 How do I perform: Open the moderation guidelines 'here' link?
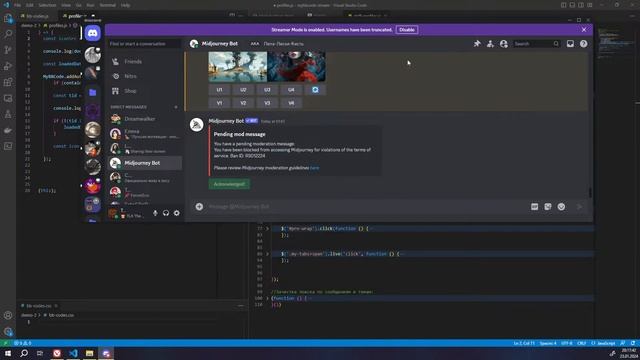[x=314, y=168]
